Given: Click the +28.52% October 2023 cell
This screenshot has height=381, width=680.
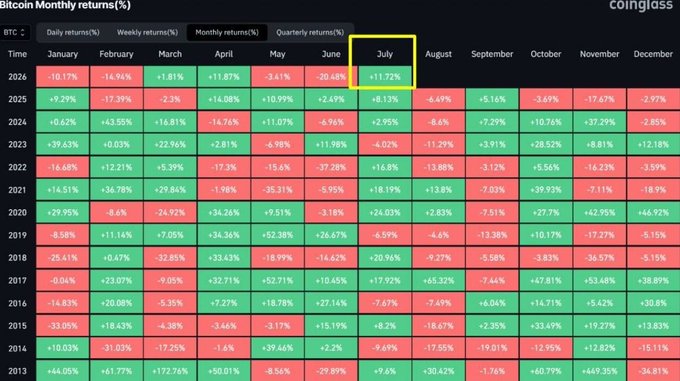Looking at the screenshot, I should click(x=546, y=145).
